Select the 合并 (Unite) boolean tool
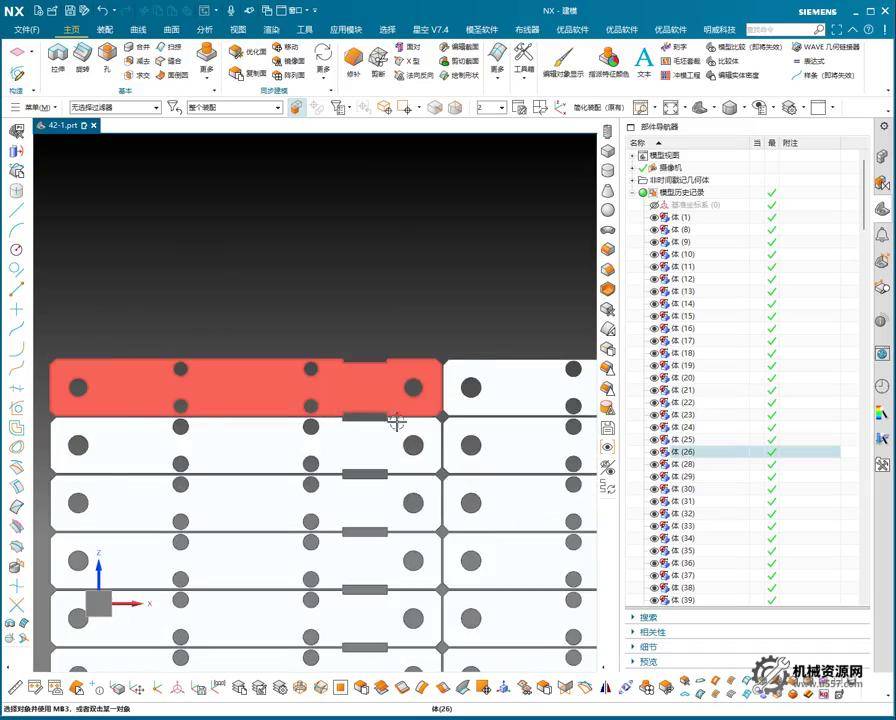 tap(137, 47)
